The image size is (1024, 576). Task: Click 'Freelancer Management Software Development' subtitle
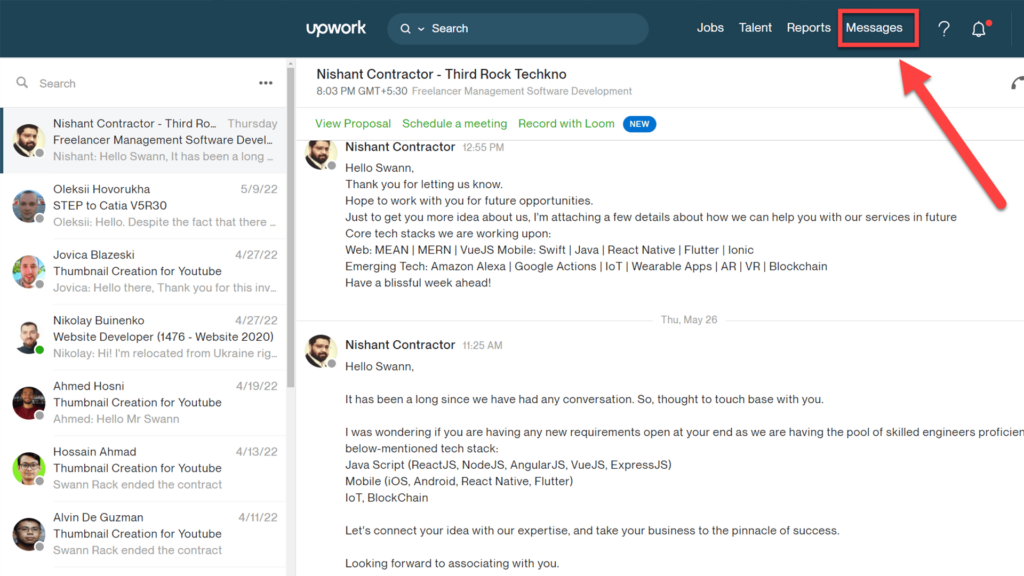(x=522, y=91)
